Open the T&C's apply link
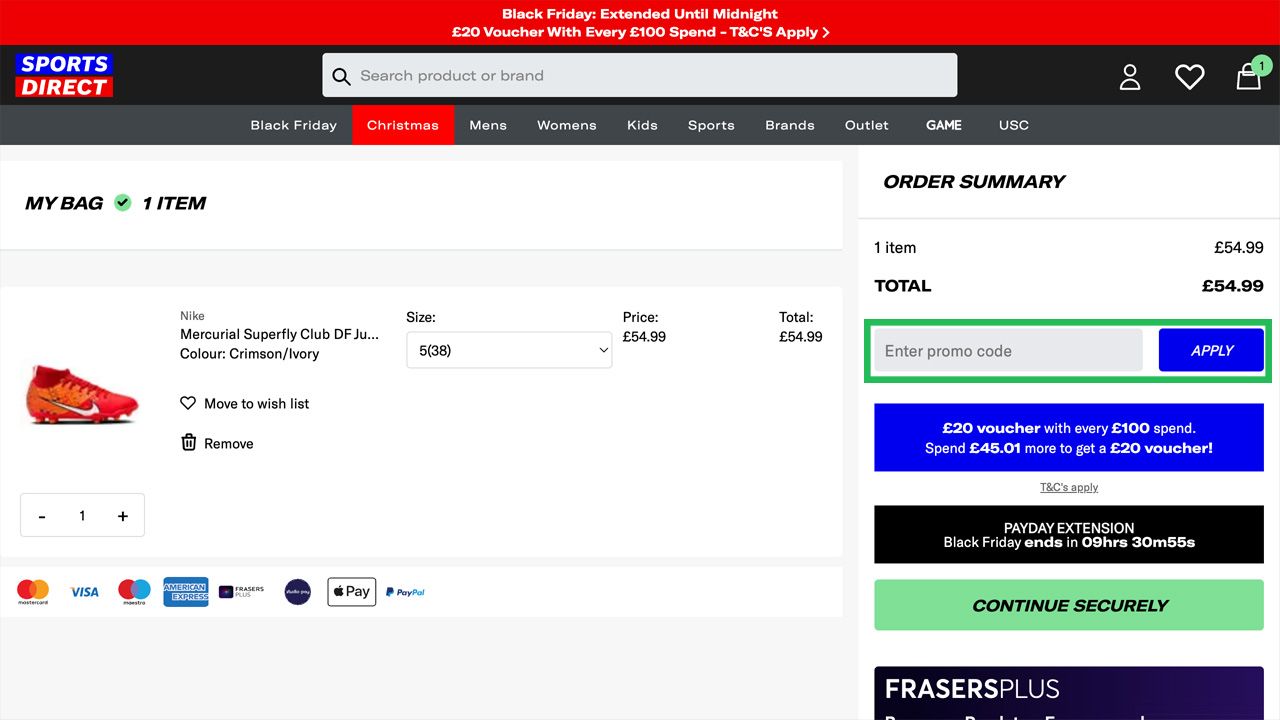The width and height of the screenshot is (1280, 720). 1069,487
